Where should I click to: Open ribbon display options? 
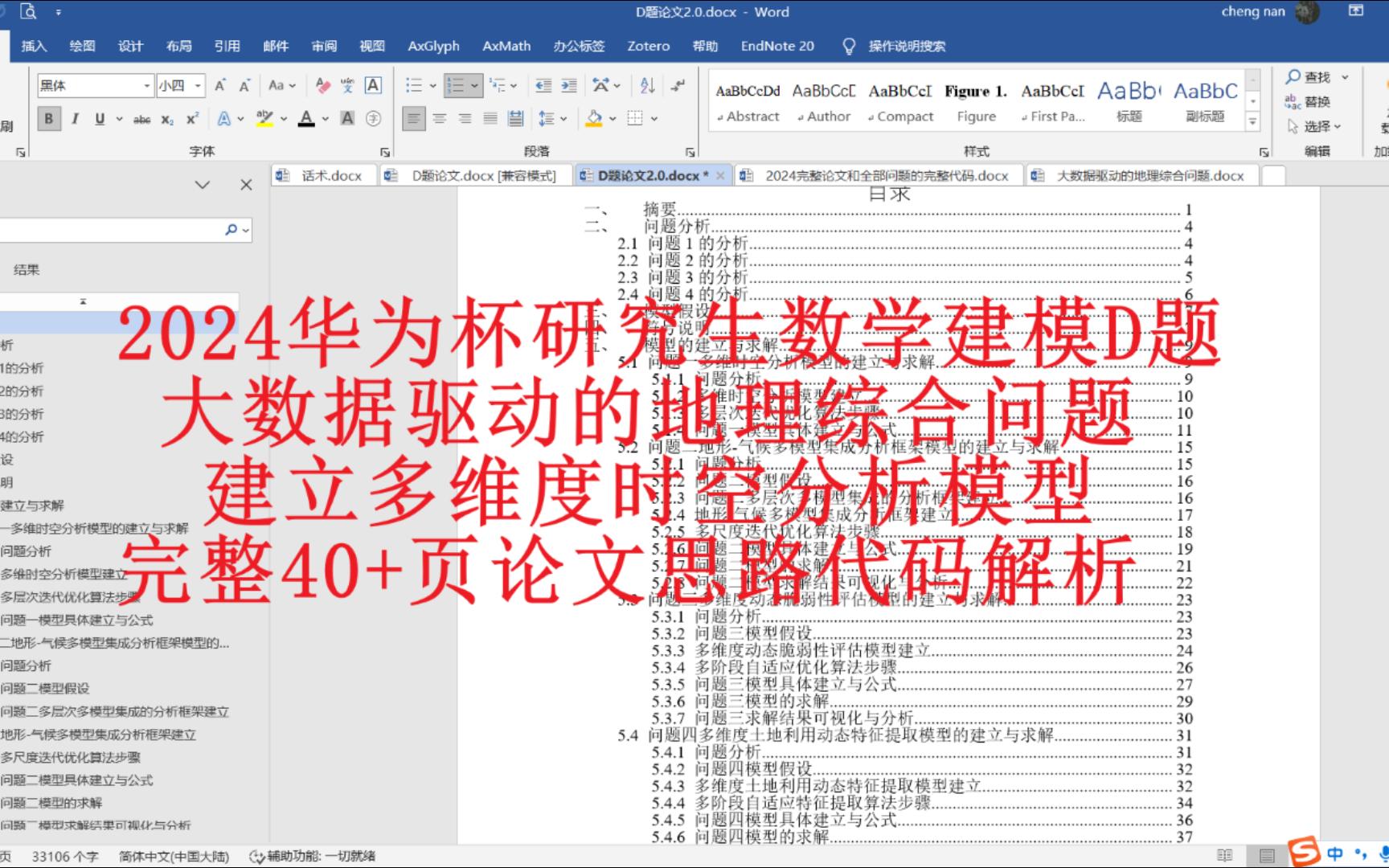1356,11
